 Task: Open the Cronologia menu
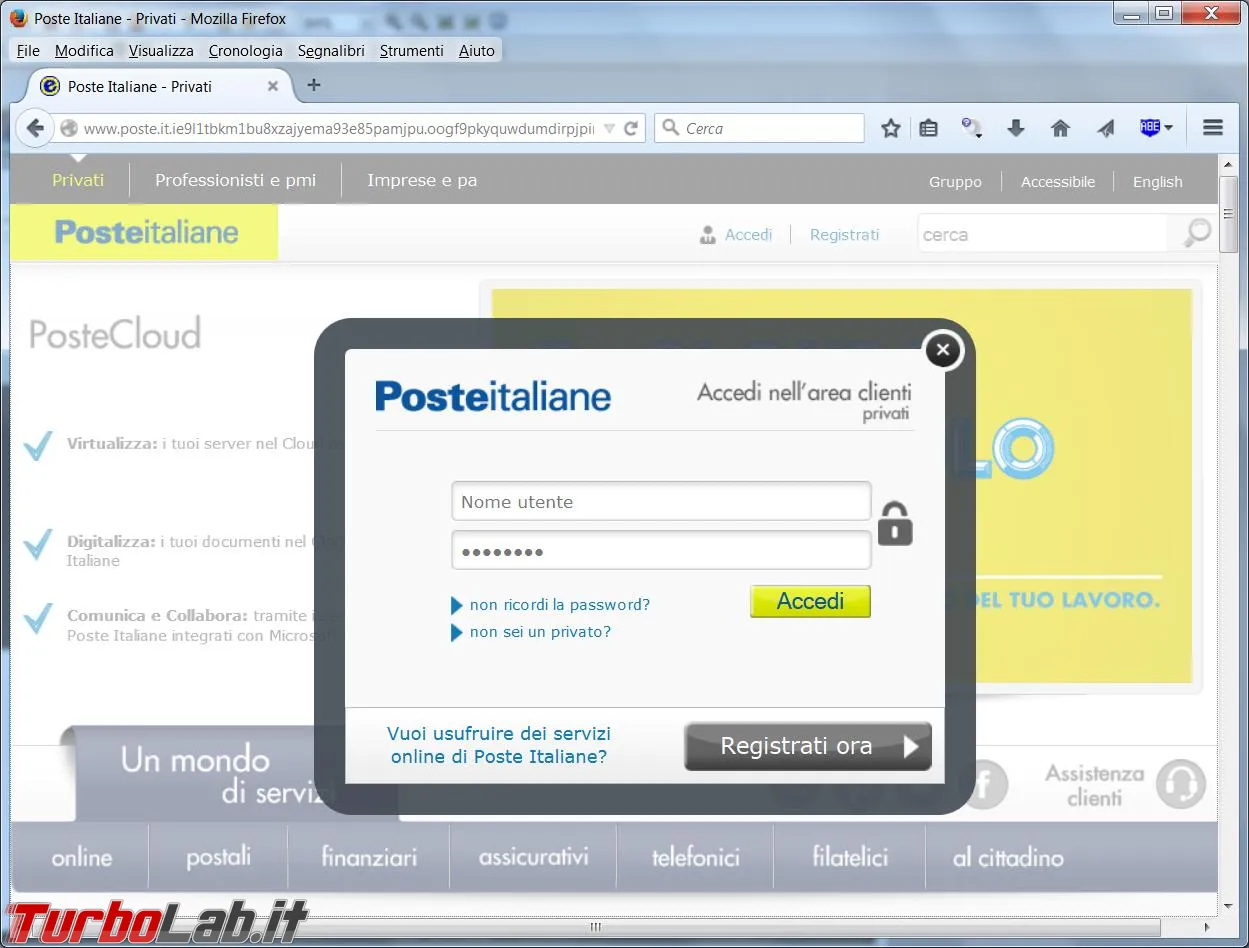tap(246, 50)
